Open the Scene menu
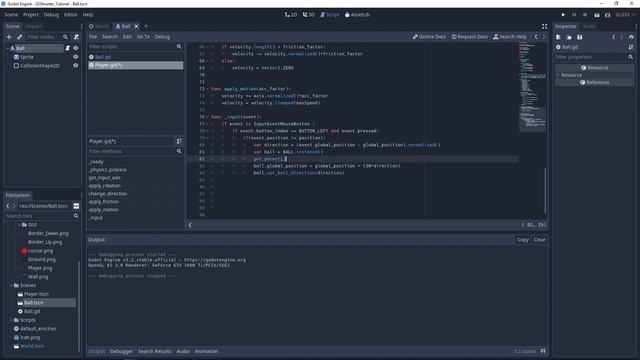This screenshot has height=360, width=640. pos(11,15)
